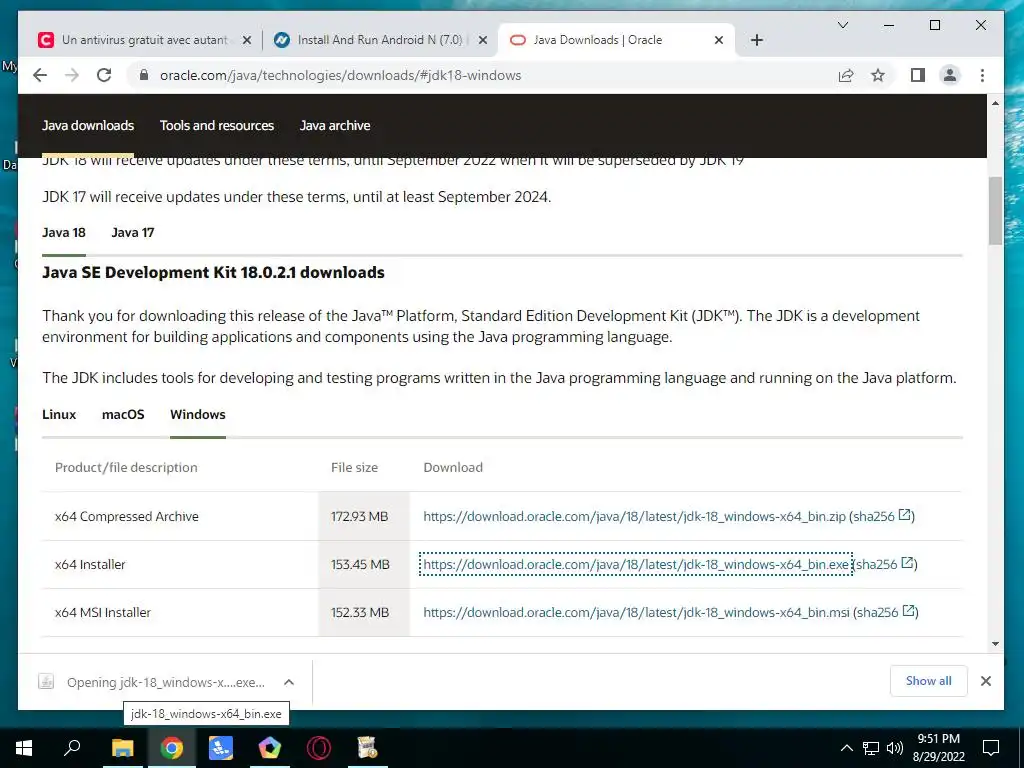Viewport: 1024px width, 768px height.
Task: Click 'Download' column header
Action: 453,468
